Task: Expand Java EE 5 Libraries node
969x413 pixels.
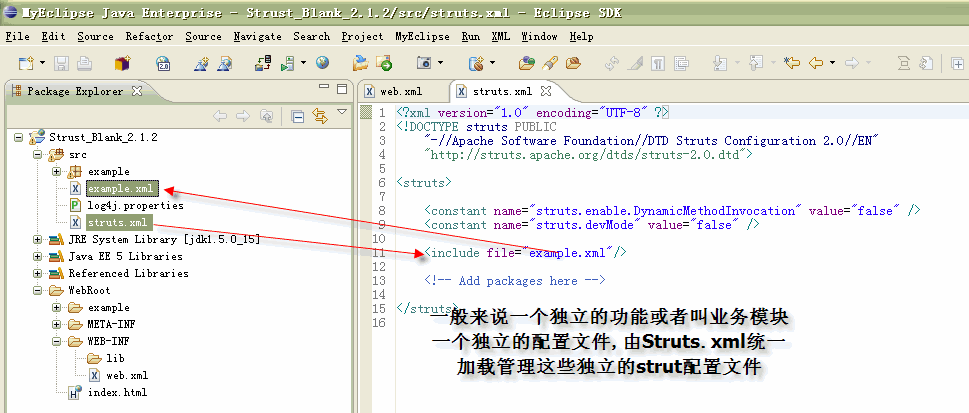Action: click(x=37, y=256)
